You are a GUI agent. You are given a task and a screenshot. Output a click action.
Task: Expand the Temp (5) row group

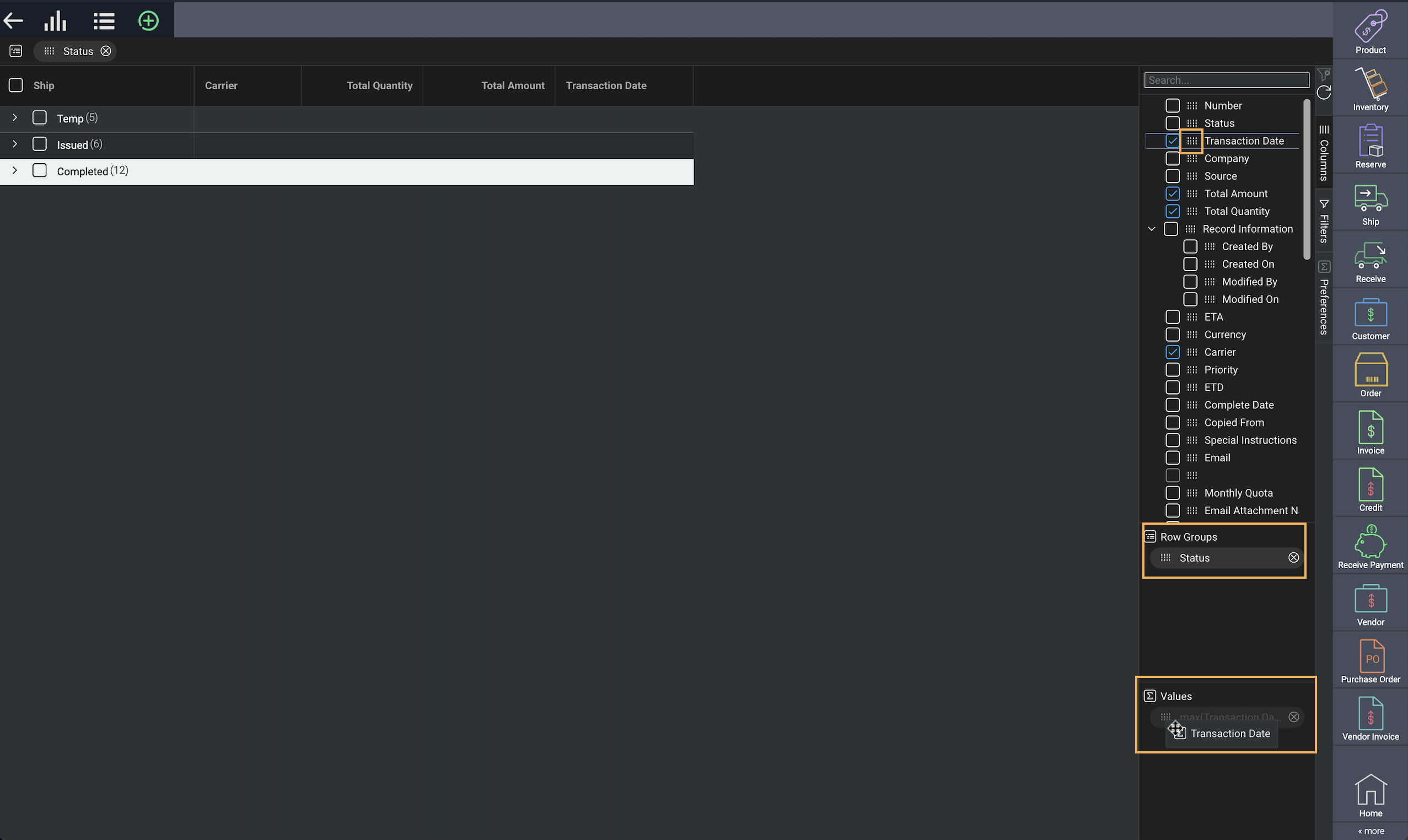(x=15, y=118)
